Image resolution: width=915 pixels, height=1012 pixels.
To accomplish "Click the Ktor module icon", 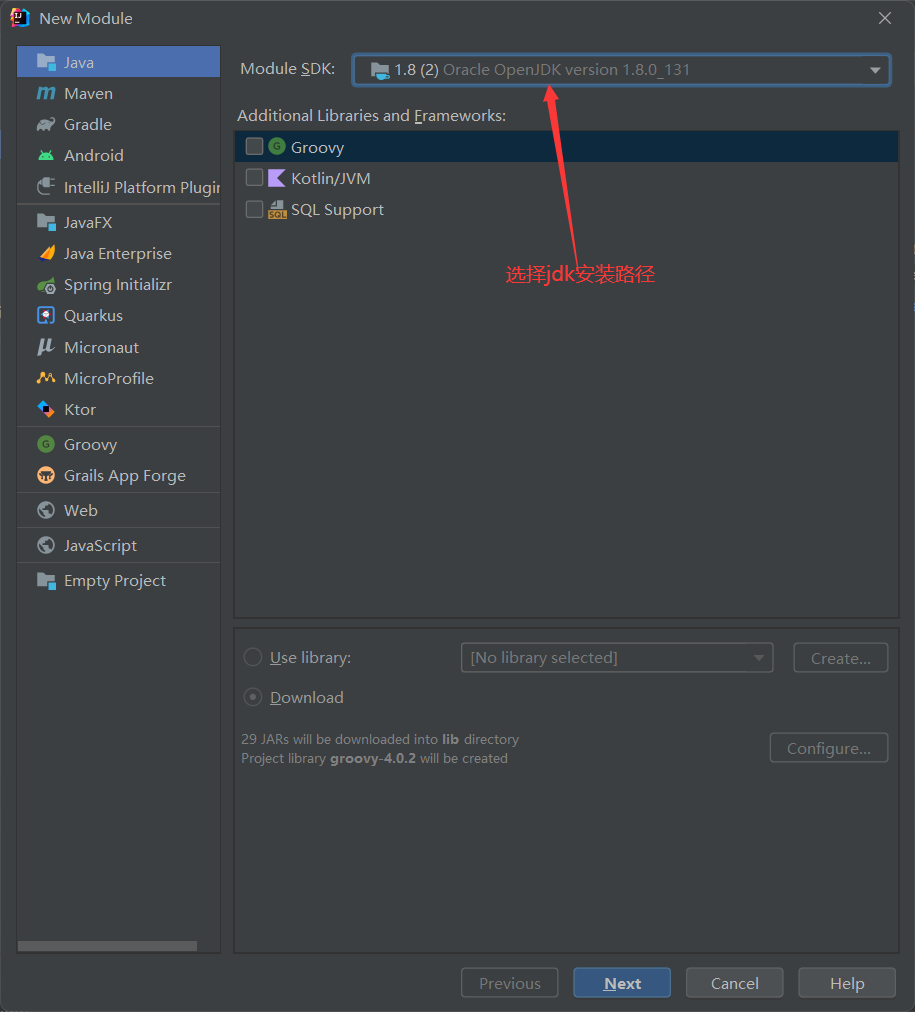I will tap(46, 410).
